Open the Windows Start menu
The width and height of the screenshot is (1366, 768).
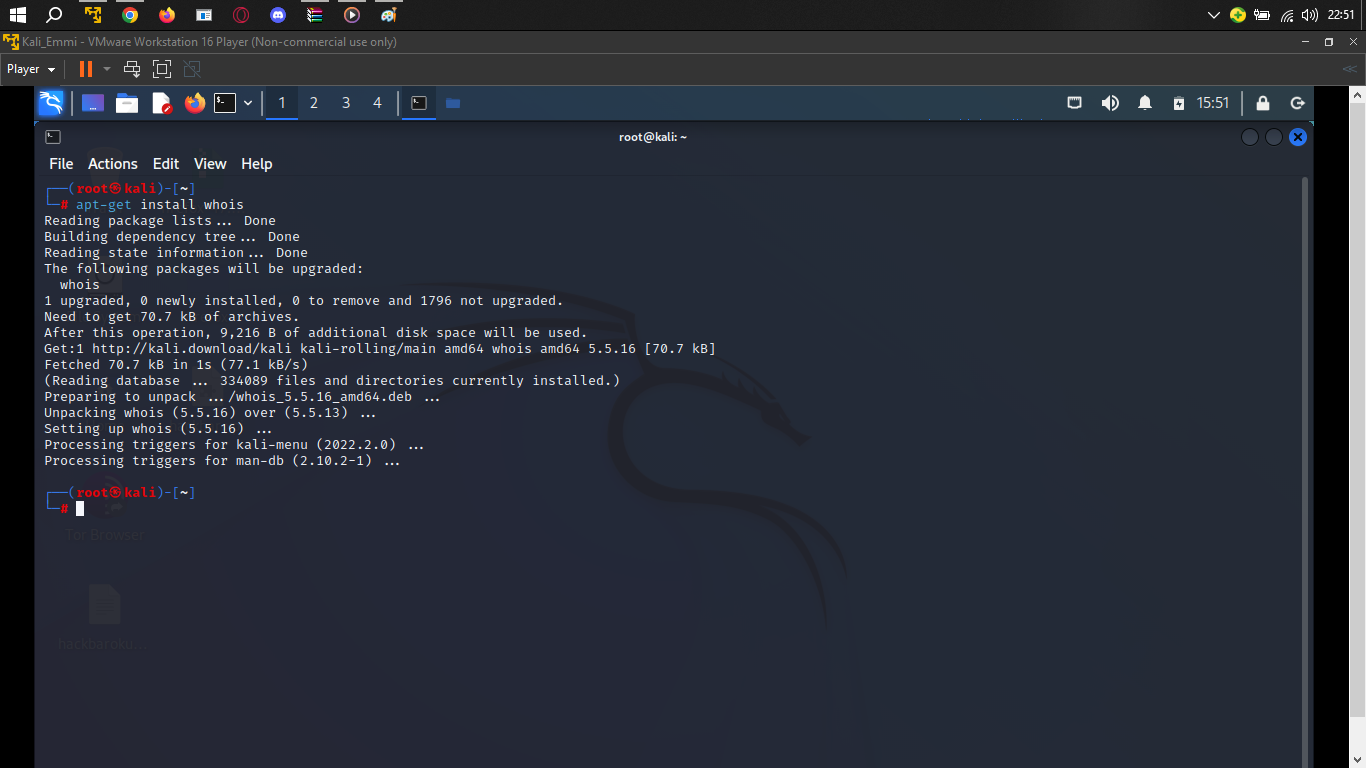click(x=17, y=15)
